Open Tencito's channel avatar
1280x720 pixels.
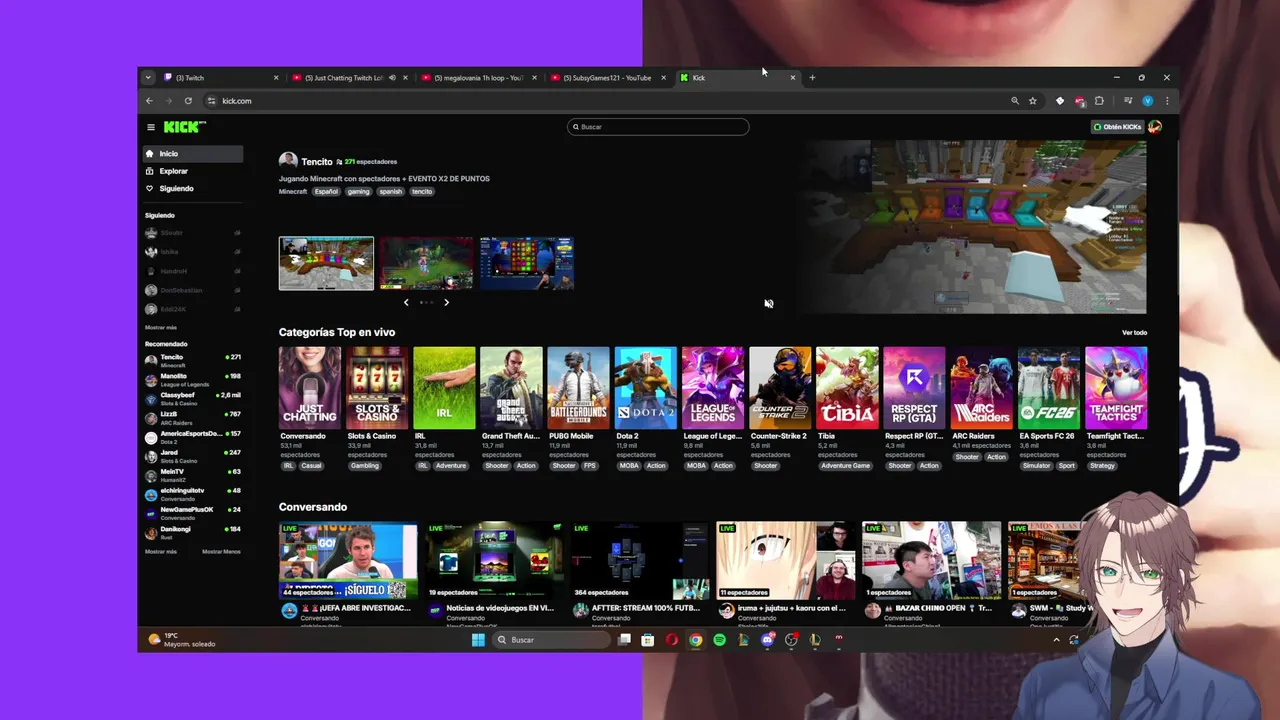(x=288, y=161)
